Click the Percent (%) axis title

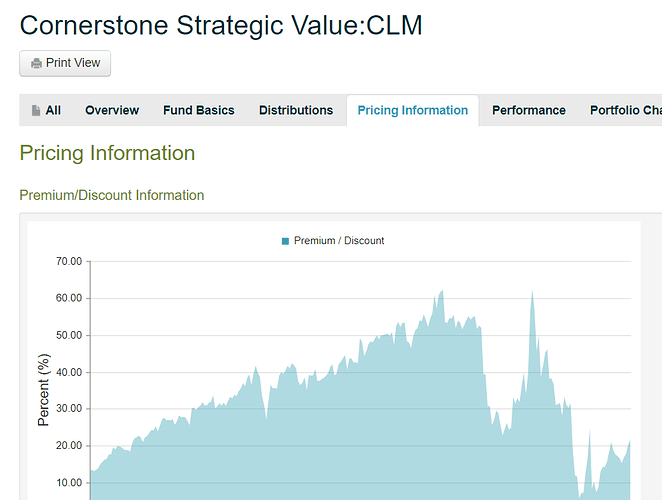click(x=43, y=390)
